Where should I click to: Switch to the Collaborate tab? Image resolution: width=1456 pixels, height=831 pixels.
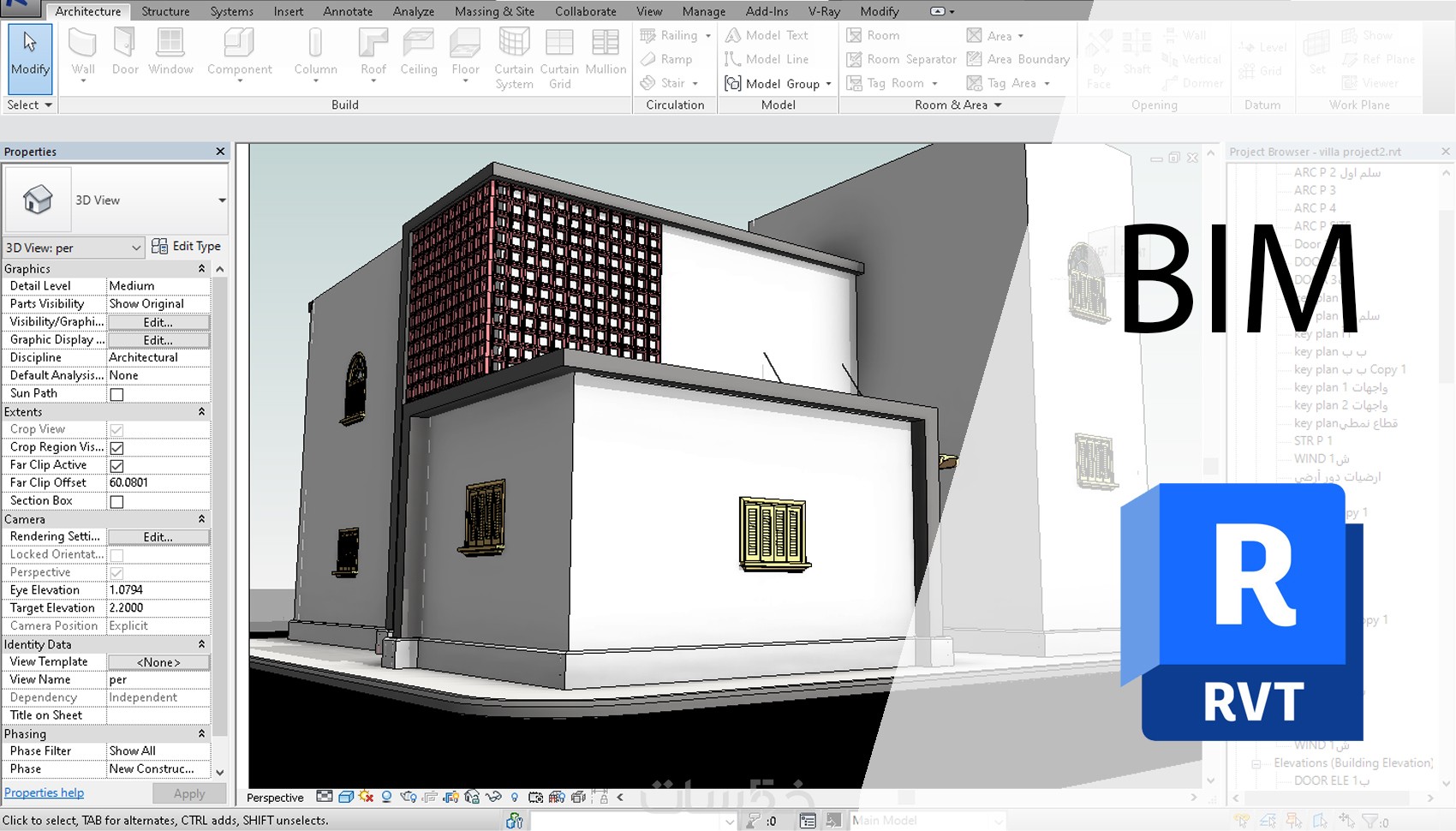586,11
